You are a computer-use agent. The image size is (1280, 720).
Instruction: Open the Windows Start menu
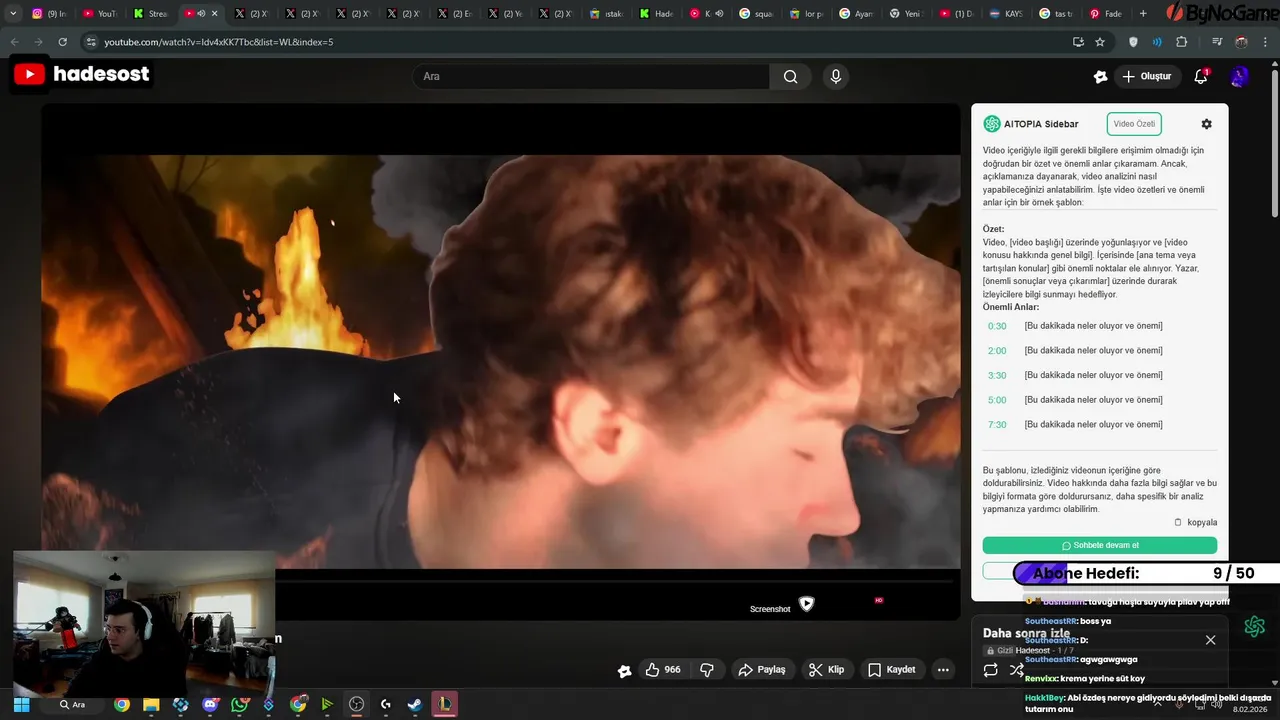pyautogui.click(x=21, y=705)
